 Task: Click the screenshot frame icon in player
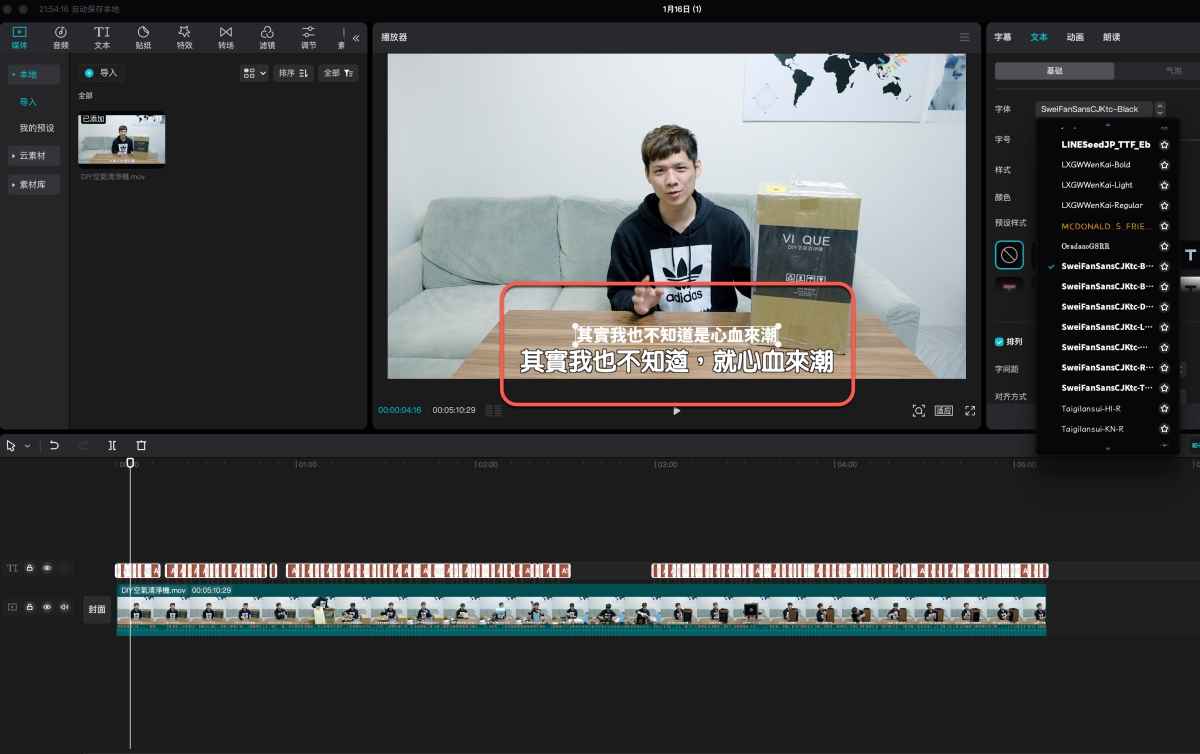pos(918,410)
